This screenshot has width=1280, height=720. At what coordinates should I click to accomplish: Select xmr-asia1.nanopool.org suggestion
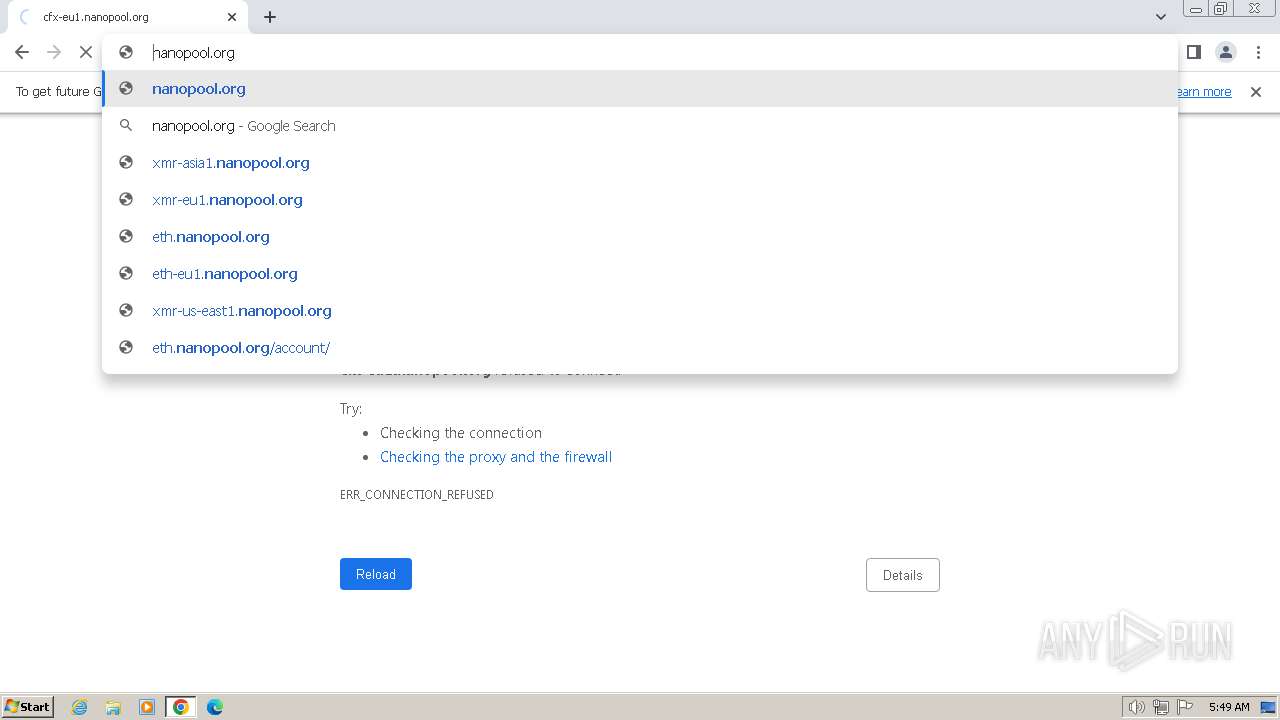(x=640, y=163)
